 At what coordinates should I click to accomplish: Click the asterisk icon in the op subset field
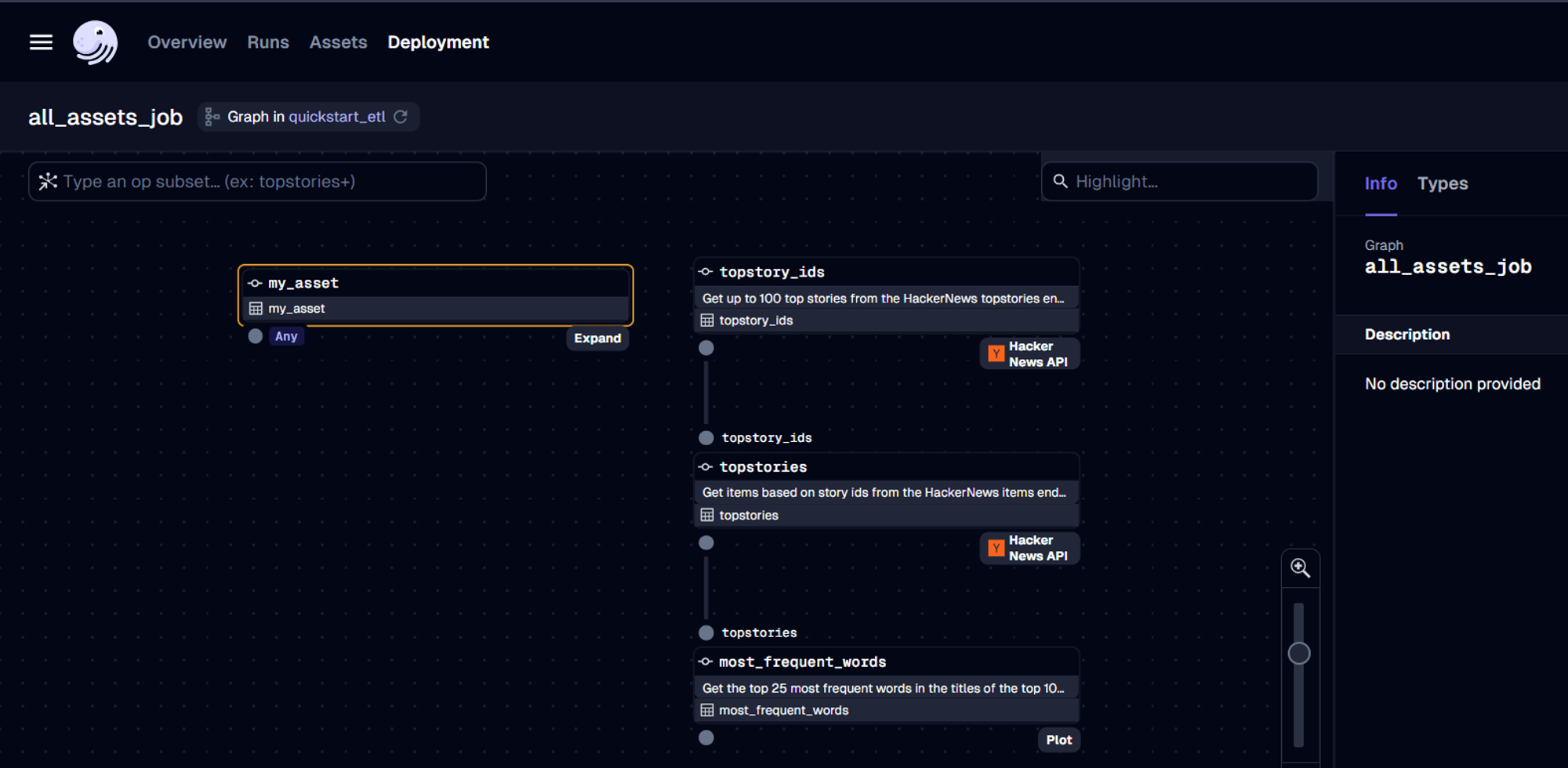pyautogui.click(x=48, y=181)
